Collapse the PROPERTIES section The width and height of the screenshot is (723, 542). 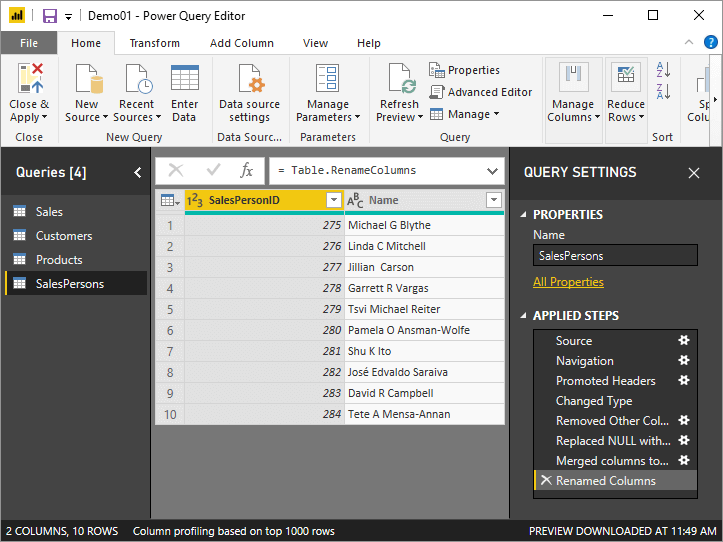coord(523,214)
